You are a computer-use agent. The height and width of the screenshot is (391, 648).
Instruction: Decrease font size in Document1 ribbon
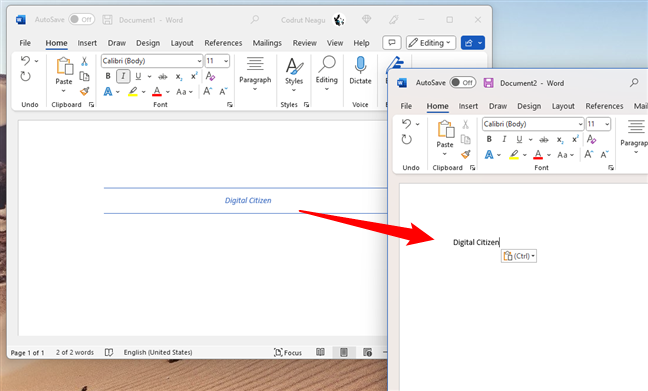(x=224, y=91)
